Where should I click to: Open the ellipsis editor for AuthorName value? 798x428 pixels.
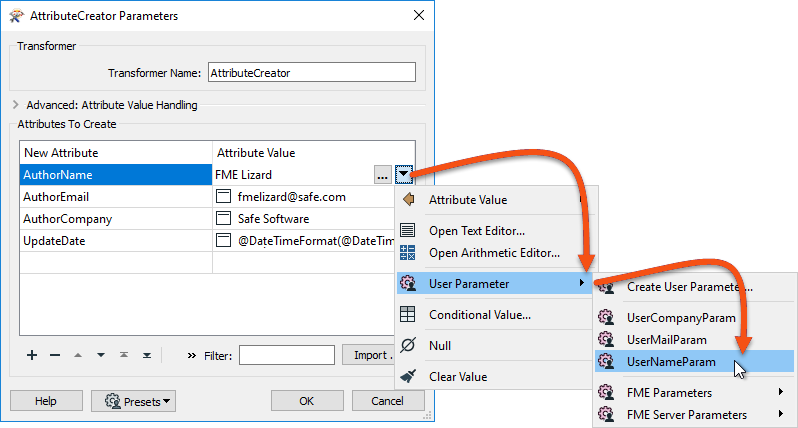coord(382,175)
